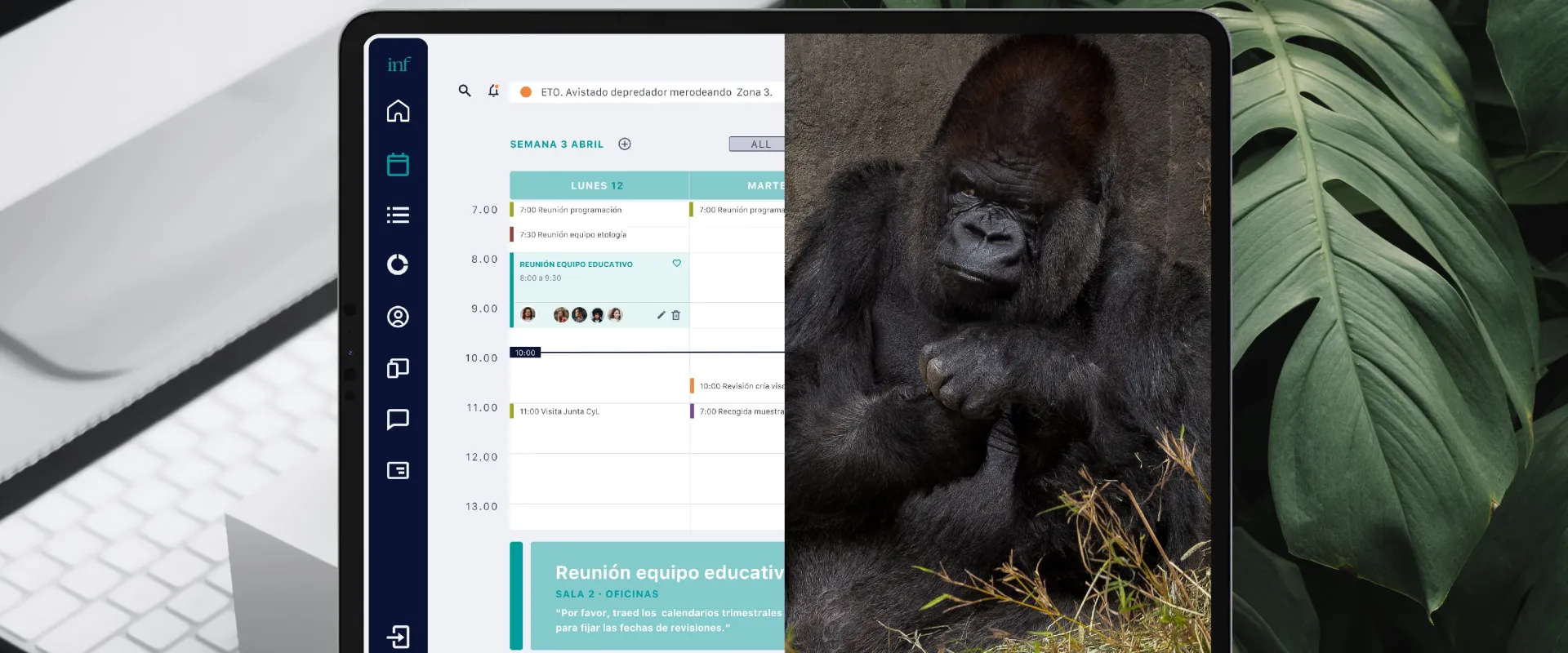Select the Martes column header
1568x653 pixels.
(x=739, y=185)
